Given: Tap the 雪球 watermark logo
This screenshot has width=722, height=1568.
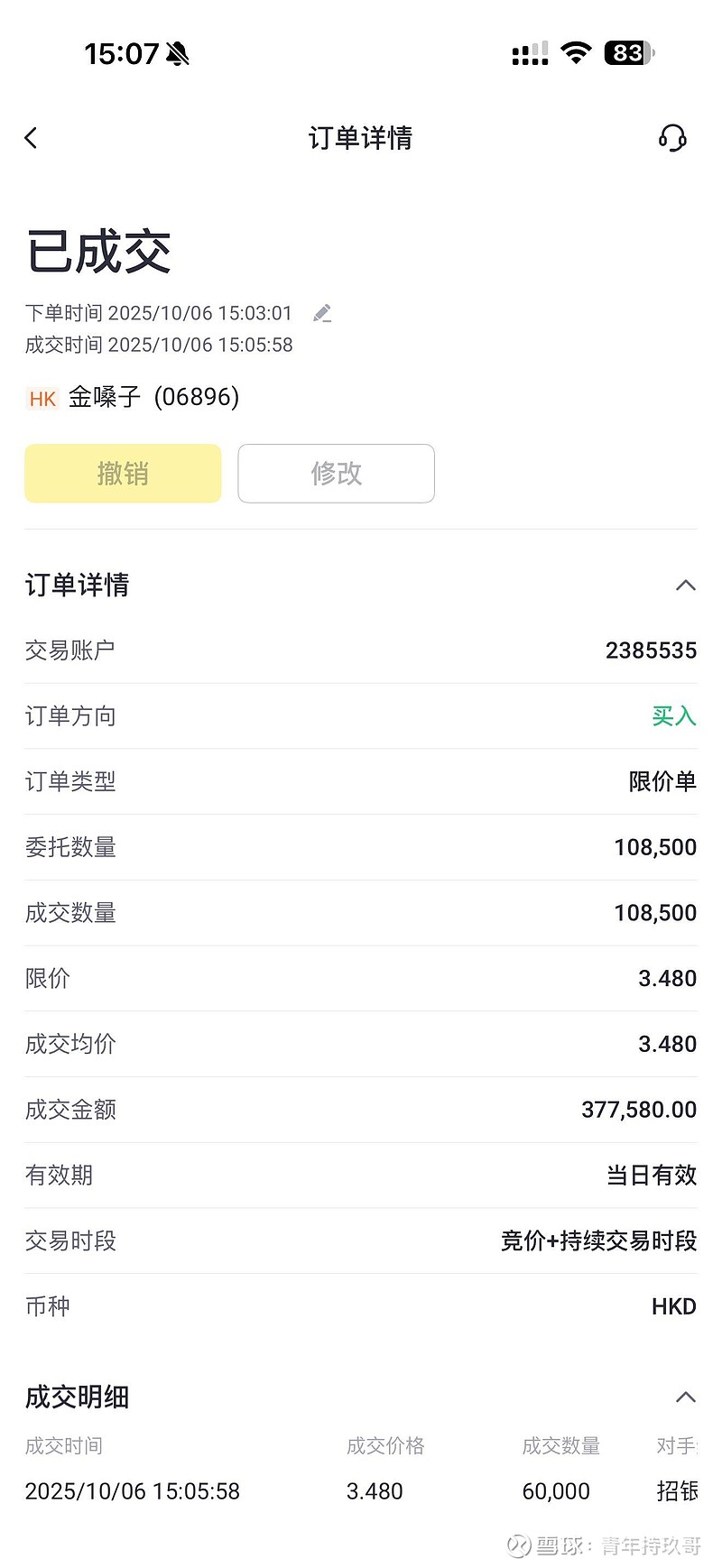Looking at the screenshot, I should pos(520,1546).
